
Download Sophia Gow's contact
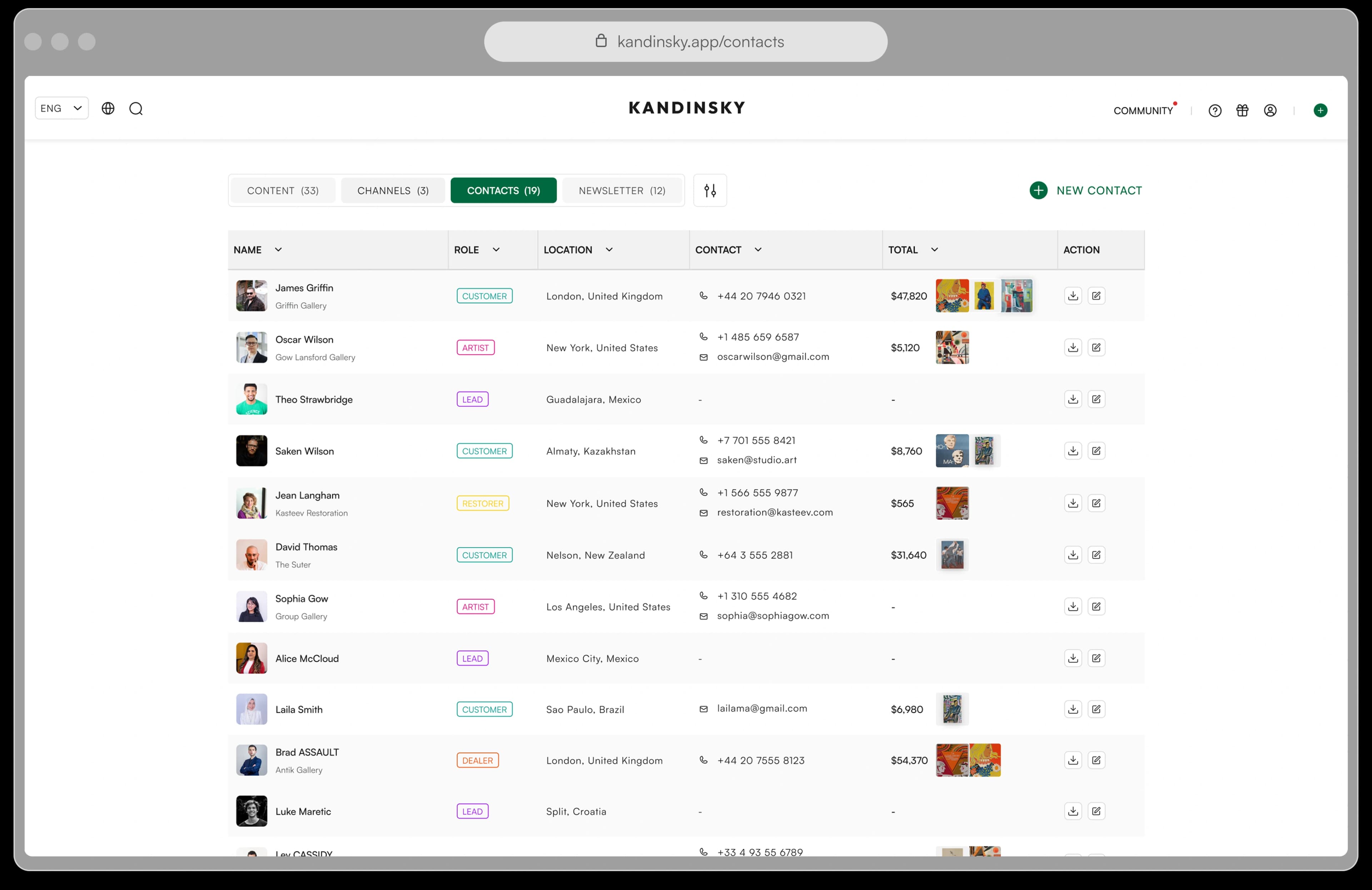click(x=1072, y=606)
